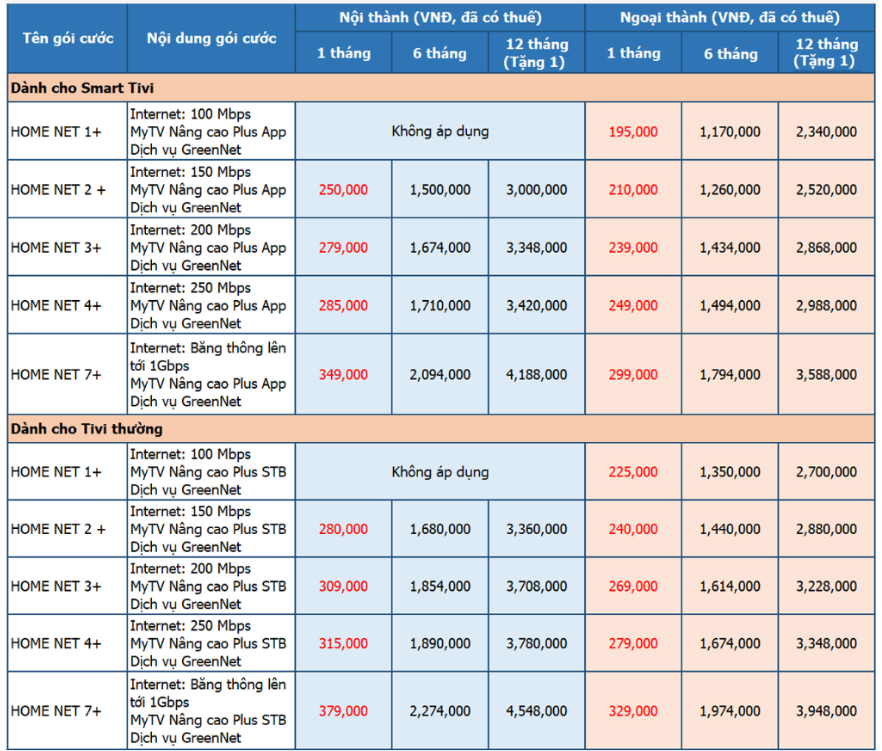882x751 pixels.
Task: Select the 3,780,000 price cell
Action: pos(537,644)
